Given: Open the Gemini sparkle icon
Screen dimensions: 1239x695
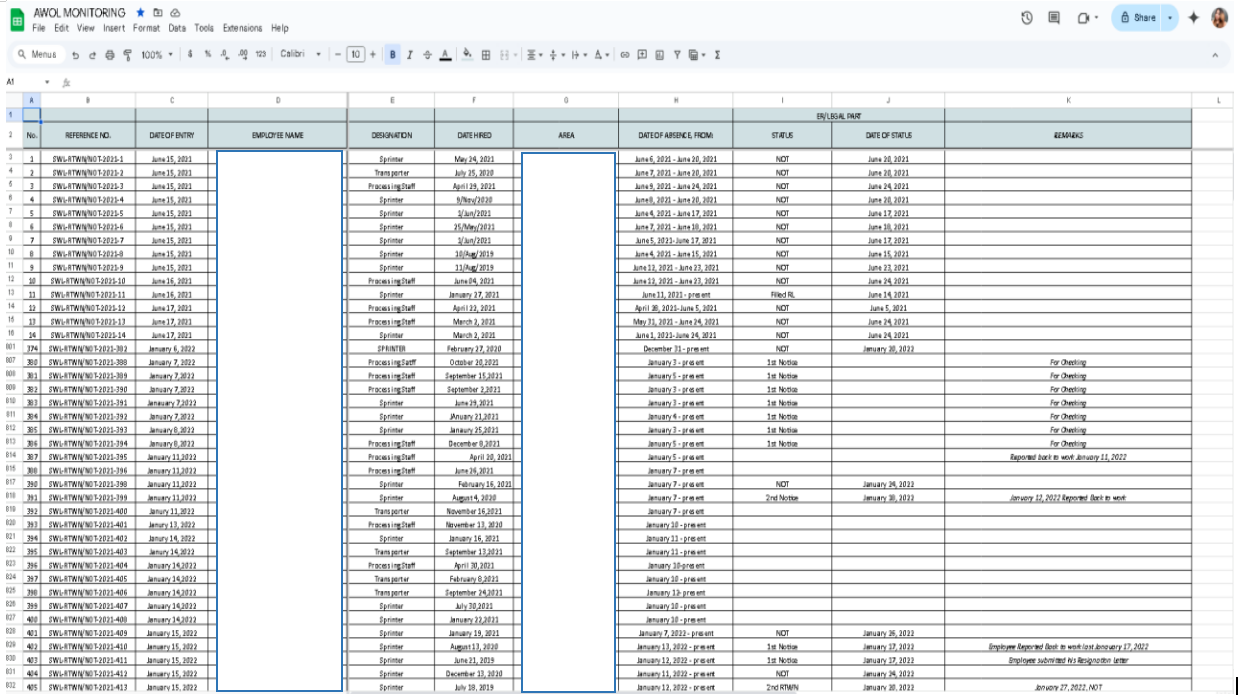Looking at the screenshot, I should coord(1194,18).
